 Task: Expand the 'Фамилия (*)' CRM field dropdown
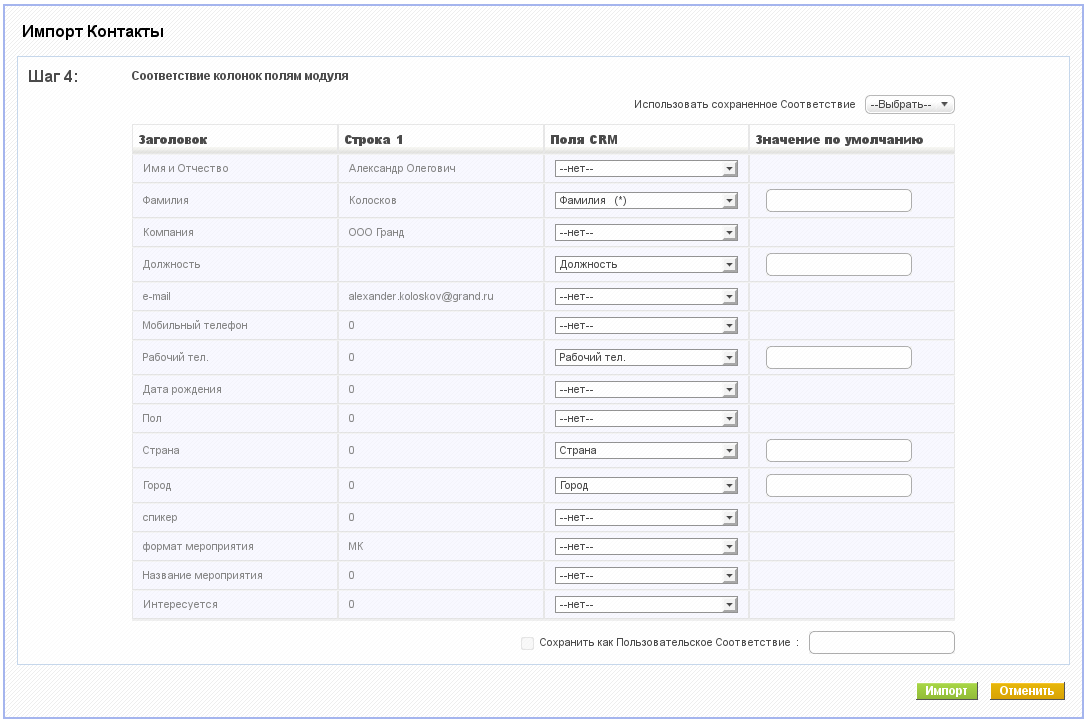pos(646,201)
